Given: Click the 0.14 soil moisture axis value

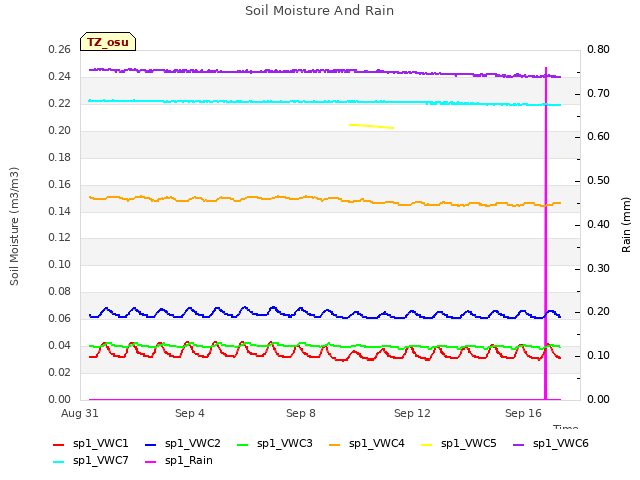Looking at the screenshot, I should 60,211.
